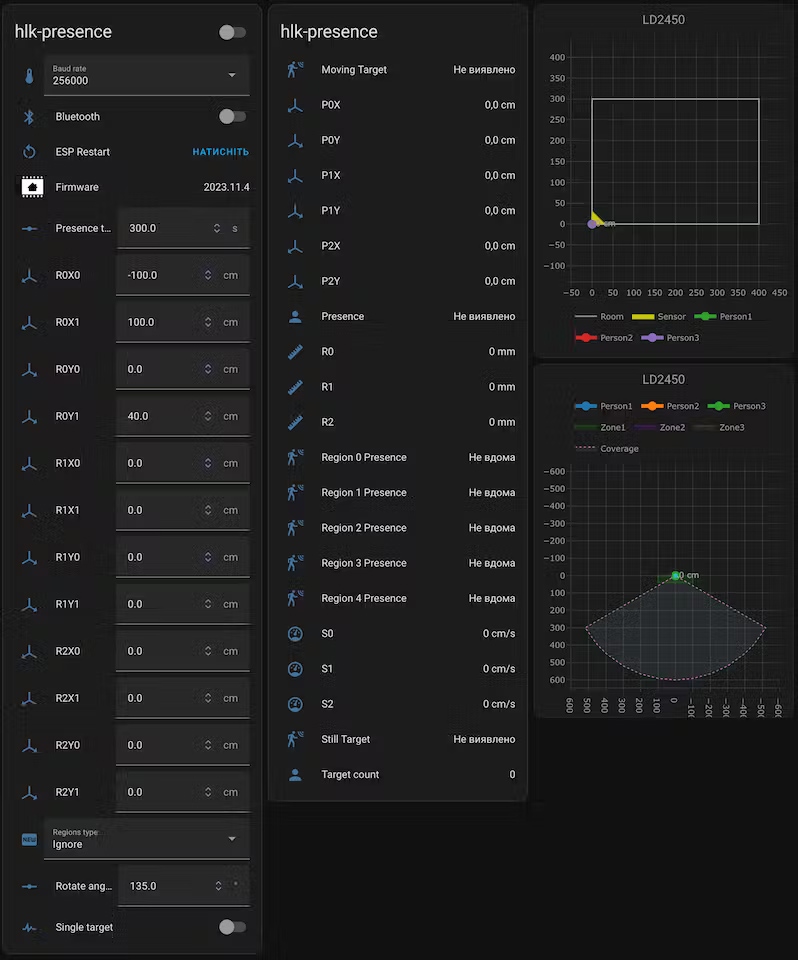Click the ESP Restart icon
Screen dimensions: 798x960
pos(30,152)
